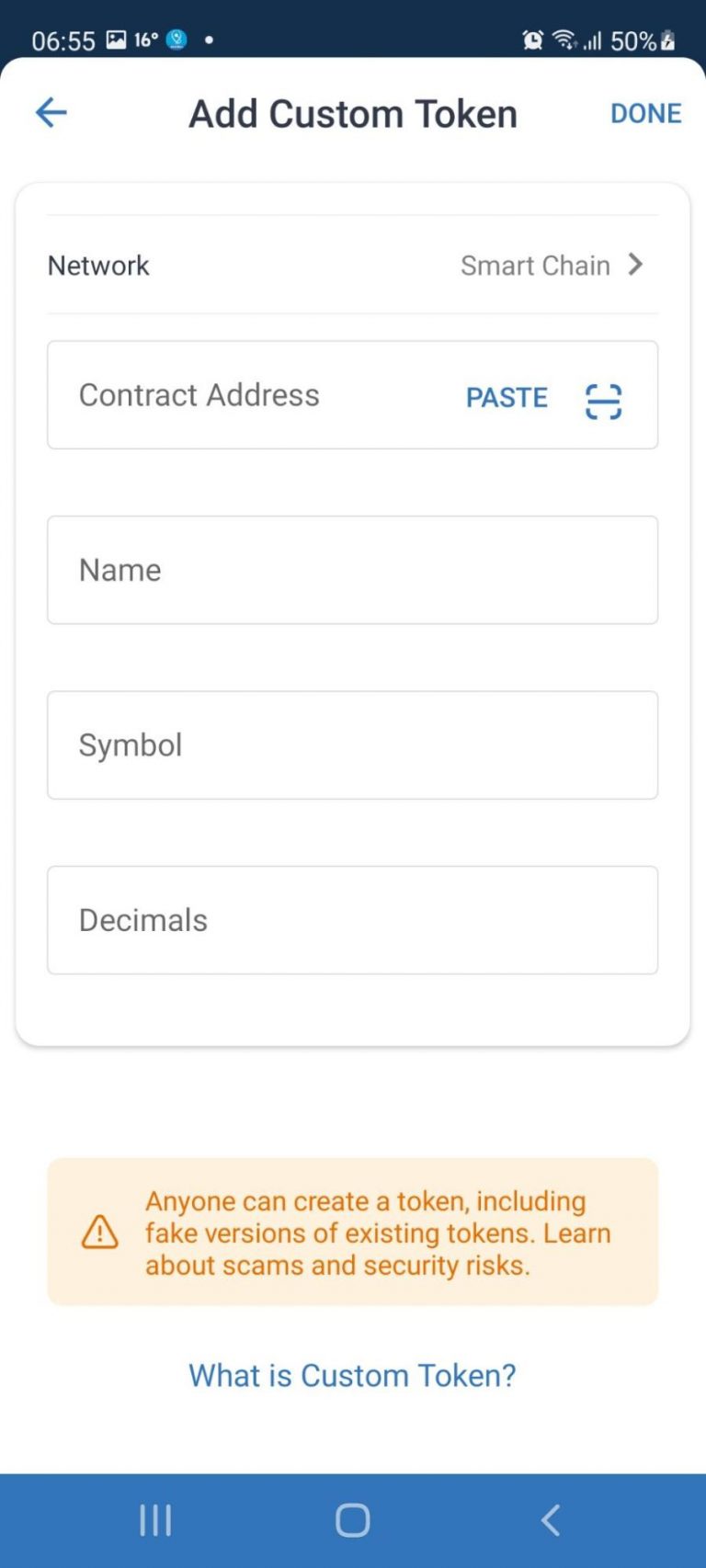
Task: Tap the Decimals input field
Action: tap(353, 919)
